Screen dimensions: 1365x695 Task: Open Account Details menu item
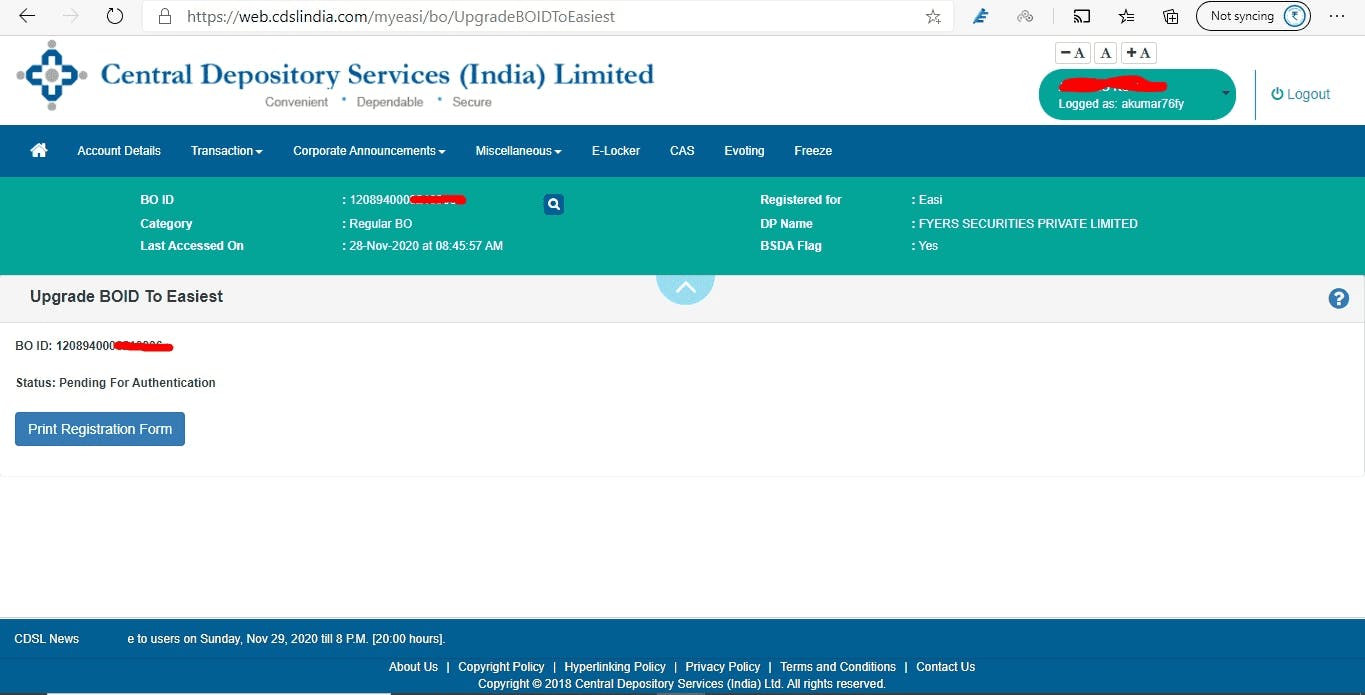point(119,151)
